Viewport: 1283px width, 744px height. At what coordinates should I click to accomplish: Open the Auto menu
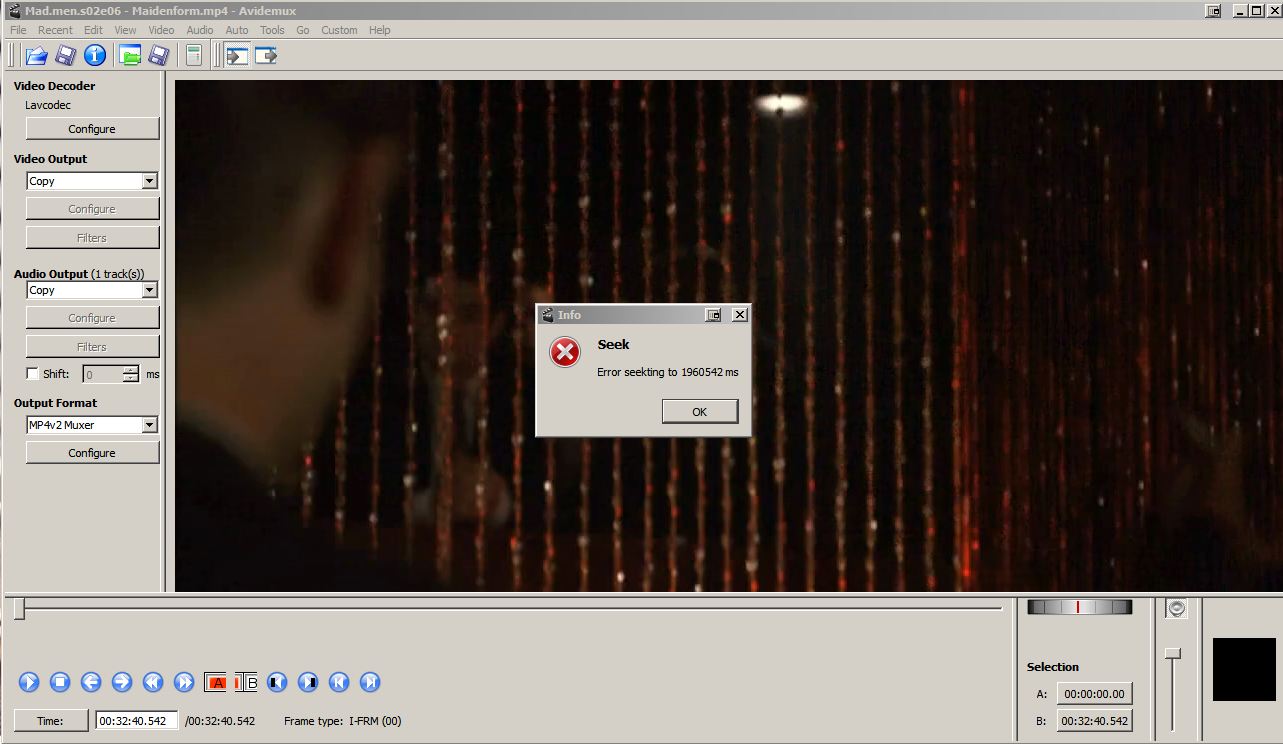tap(237, 30)
